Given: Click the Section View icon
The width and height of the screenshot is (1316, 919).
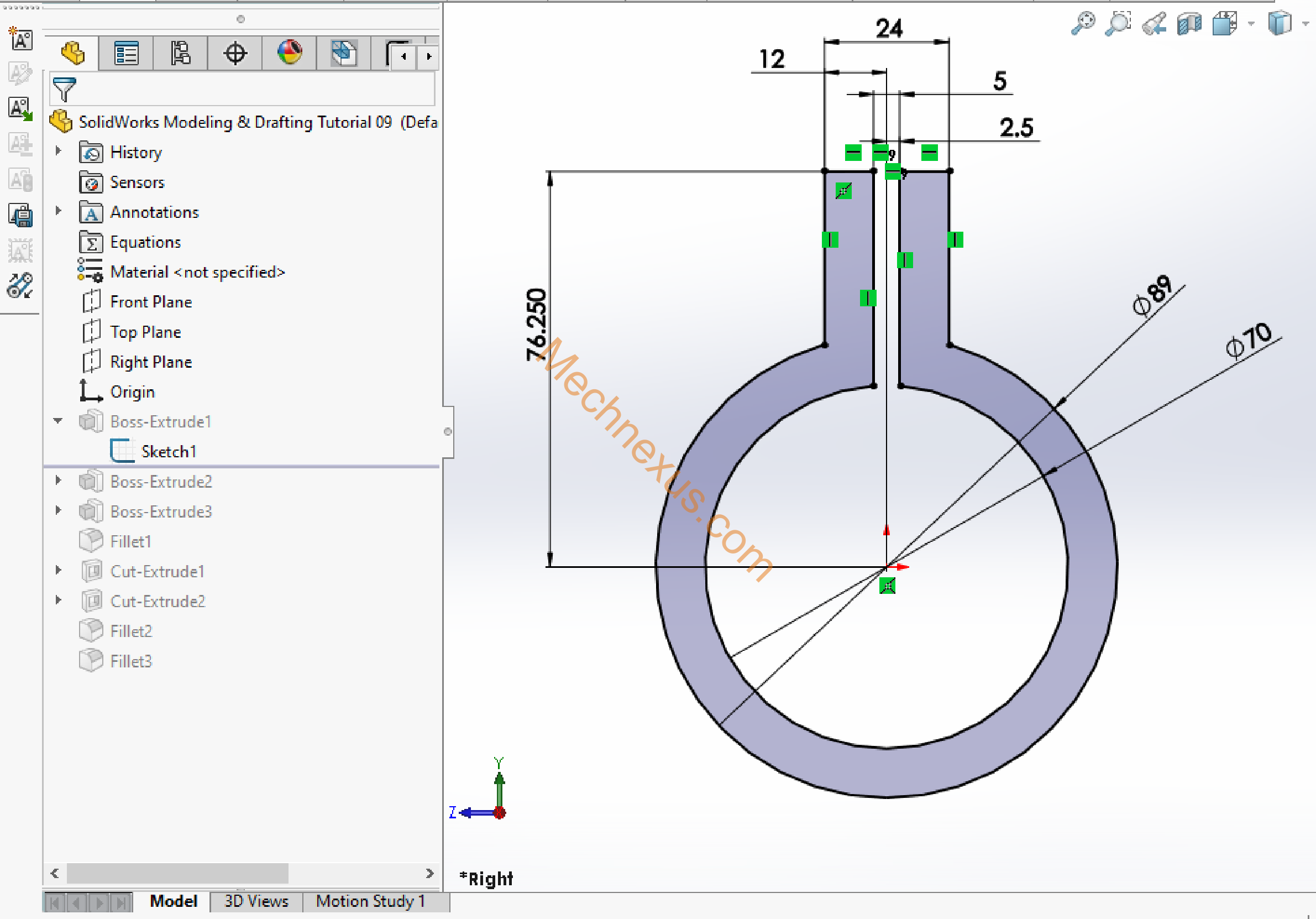Looking at the screenshot, I should coord(1189,24).
